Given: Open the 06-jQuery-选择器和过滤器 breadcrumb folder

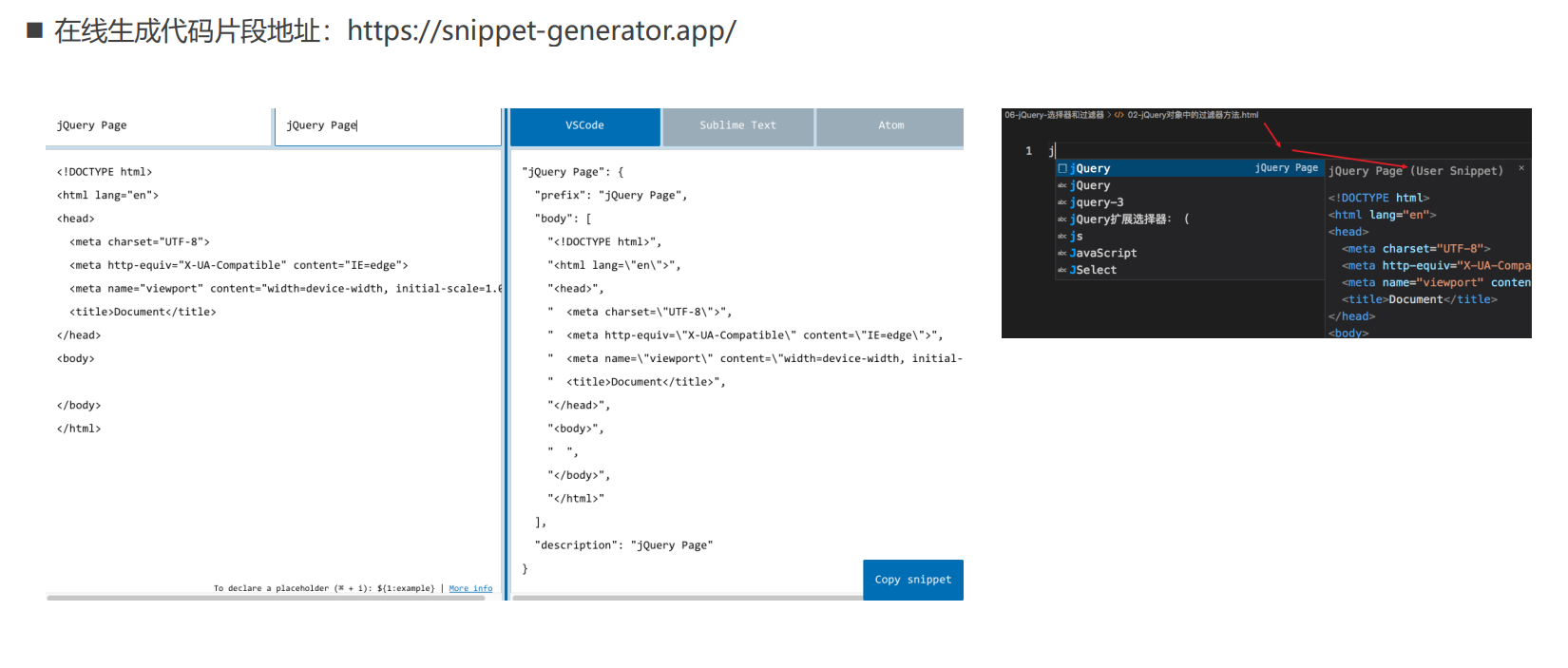Looking at the screenshot, I should 1054,115.
